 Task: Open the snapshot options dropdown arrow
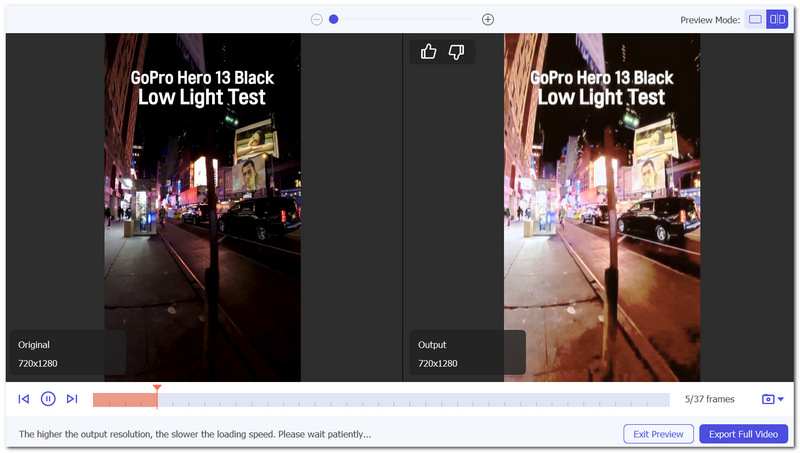(x=781, y=399)
